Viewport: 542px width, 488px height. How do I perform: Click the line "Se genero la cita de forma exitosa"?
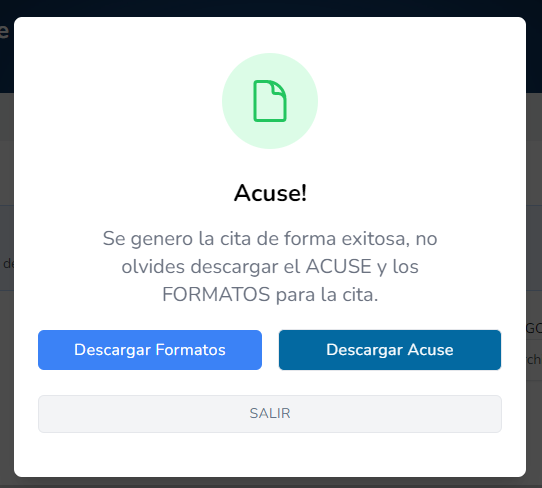pyautogui.click(x=256, y=239)
